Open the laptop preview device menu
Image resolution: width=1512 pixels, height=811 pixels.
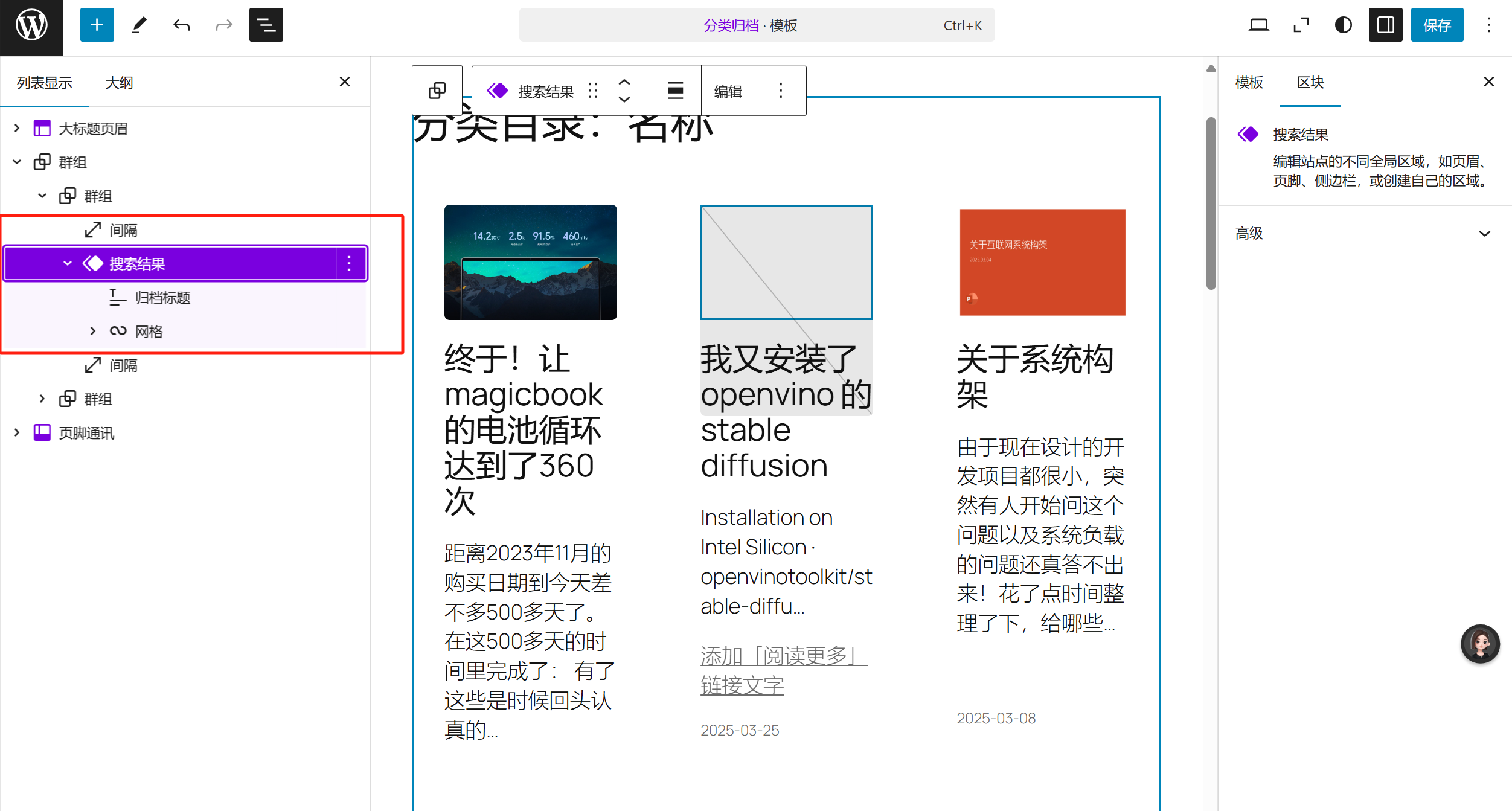1258,25
